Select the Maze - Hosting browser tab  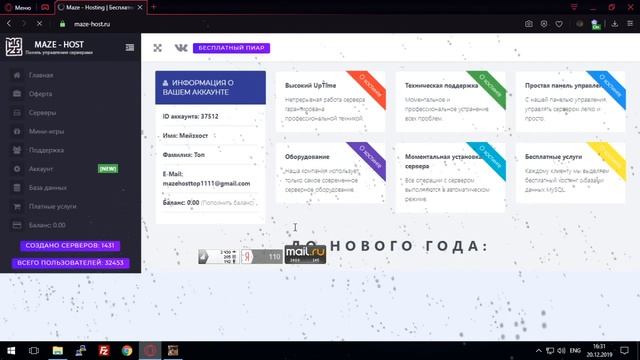[100, 7]
